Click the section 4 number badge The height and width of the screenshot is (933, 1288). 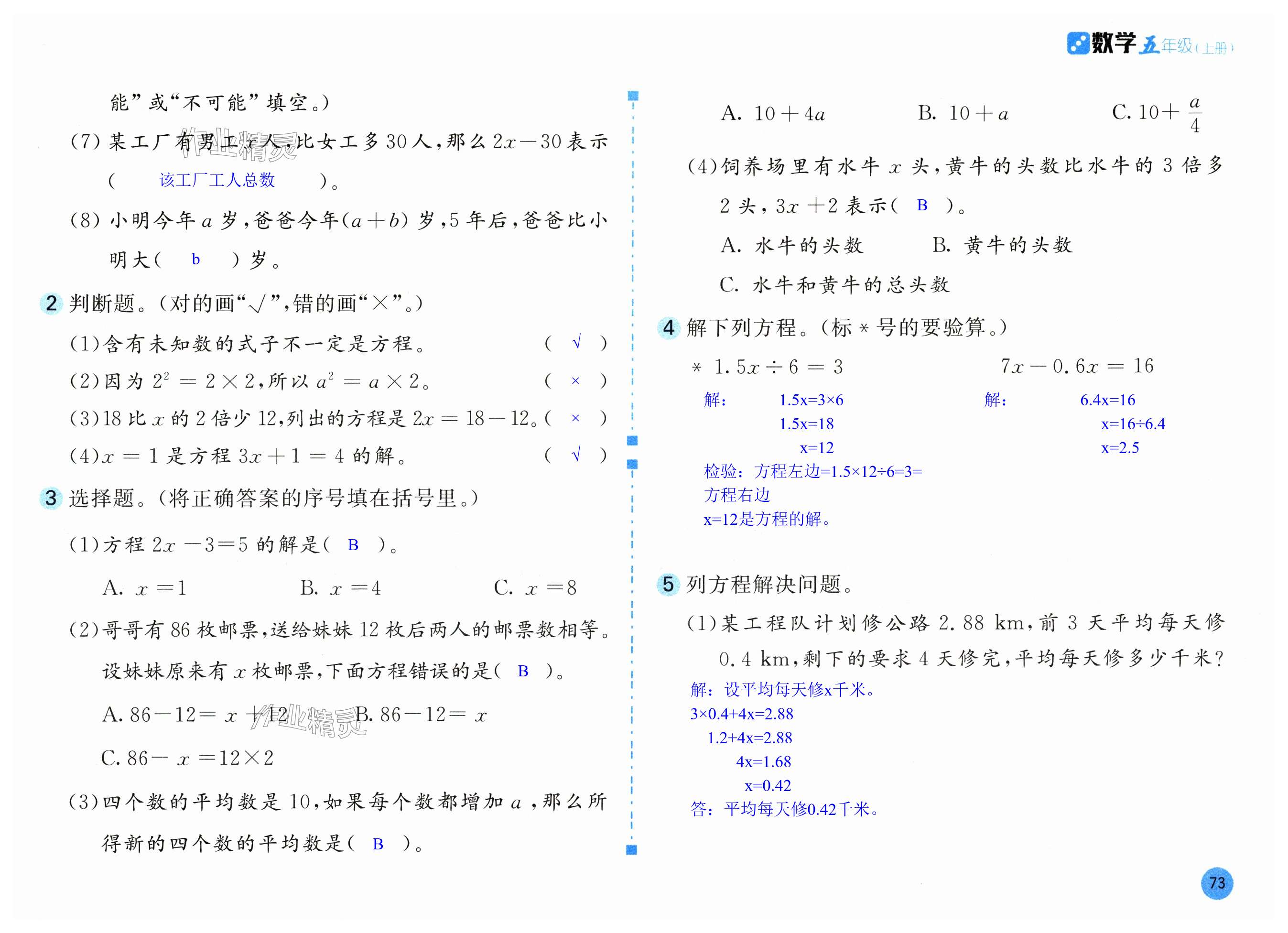669,328
